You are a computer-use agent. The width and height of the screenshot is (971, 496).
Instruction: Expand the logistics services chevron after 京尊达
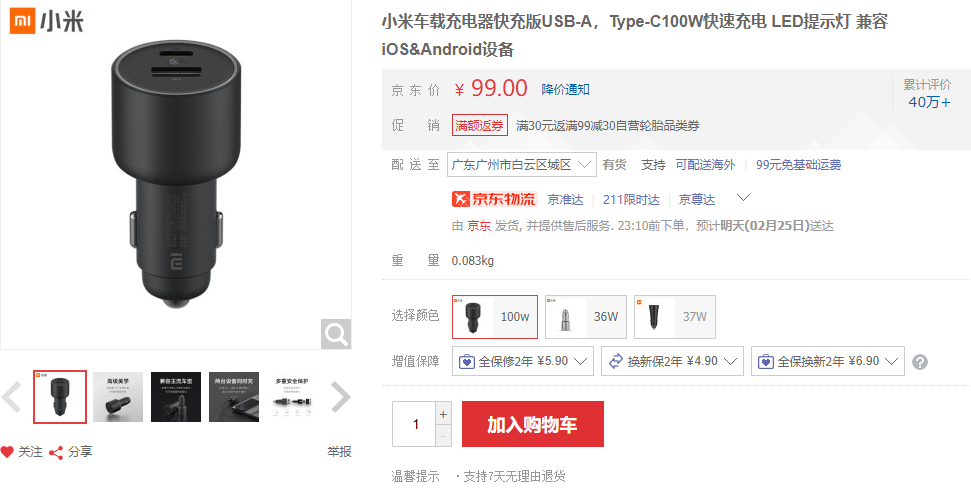[744, 198]
